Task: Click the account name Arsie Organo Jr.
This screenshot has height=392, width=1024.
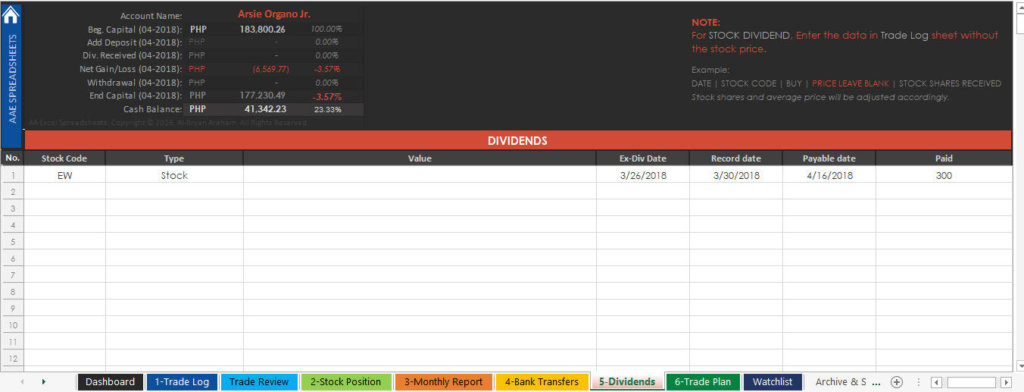Action: click(x=274, y=14)
